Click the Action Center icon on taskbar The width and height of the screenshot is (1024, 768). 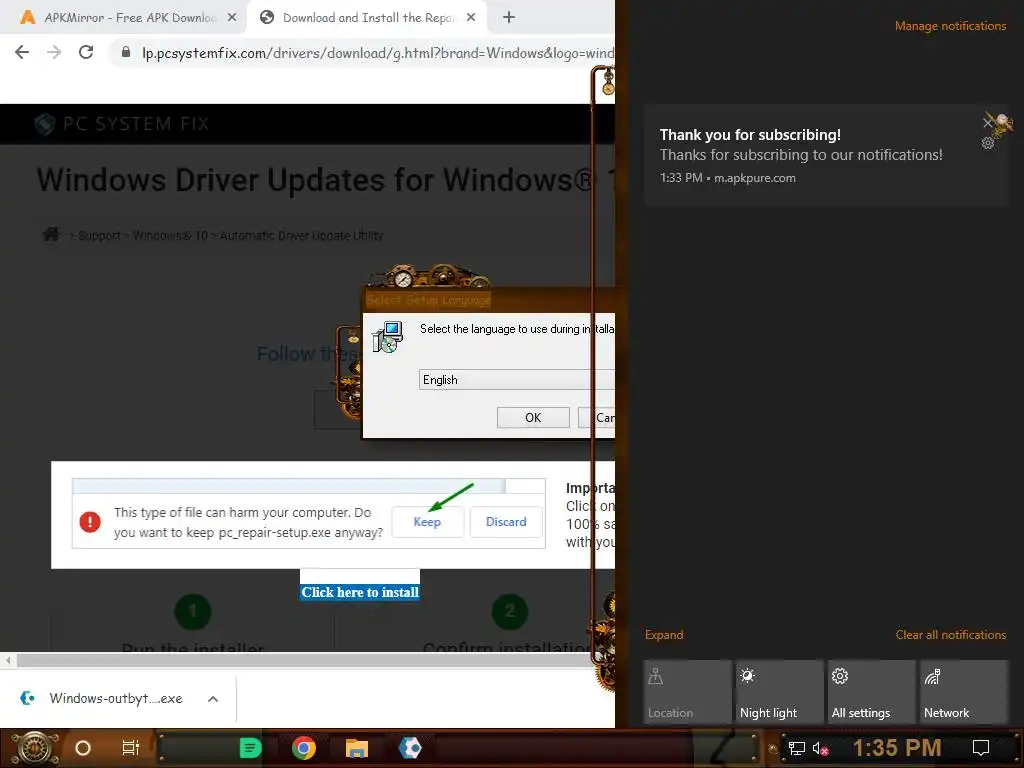coord(981,748)
